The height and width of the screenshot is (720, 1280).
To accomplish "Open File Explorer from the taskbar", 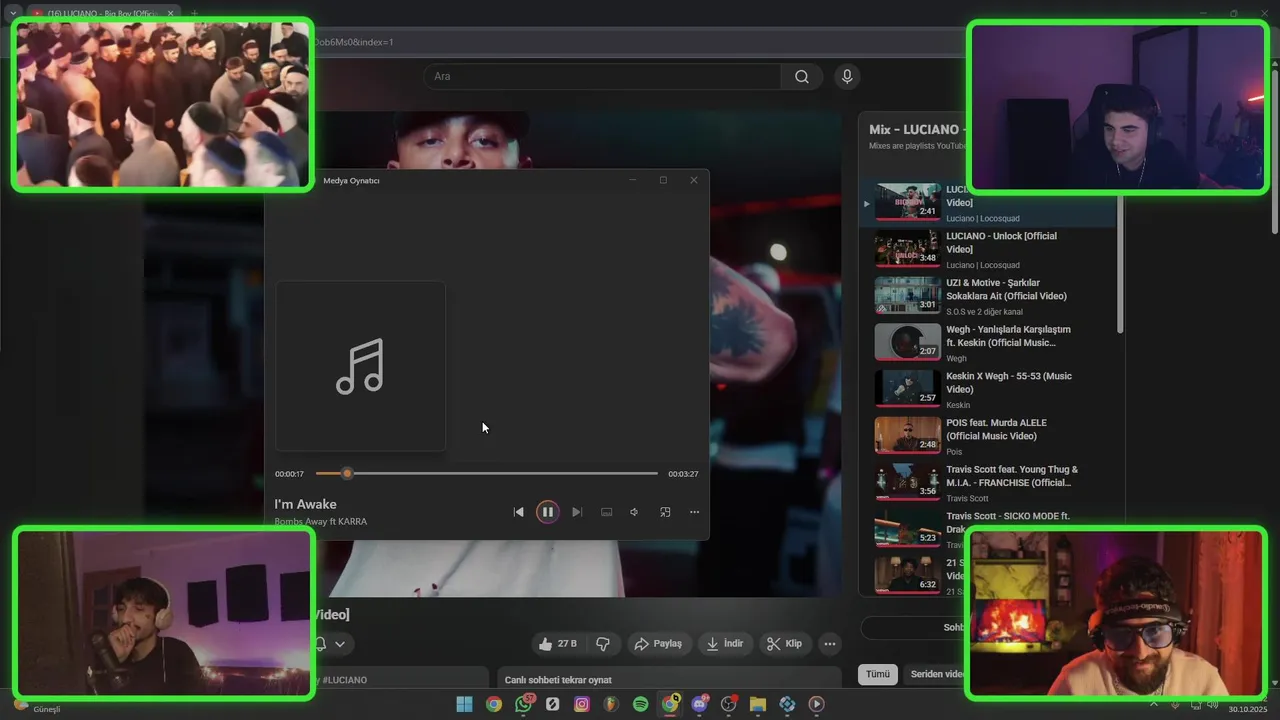I will [758, 704].
